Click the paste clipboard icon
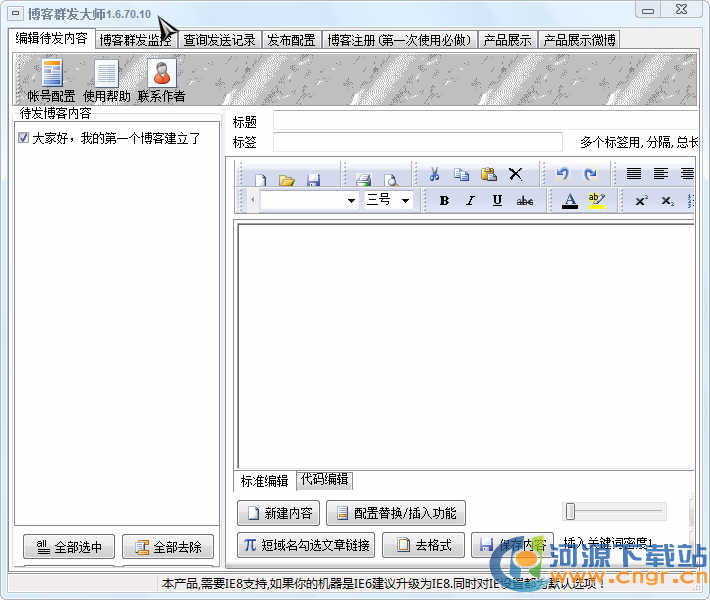 [489, 174]
